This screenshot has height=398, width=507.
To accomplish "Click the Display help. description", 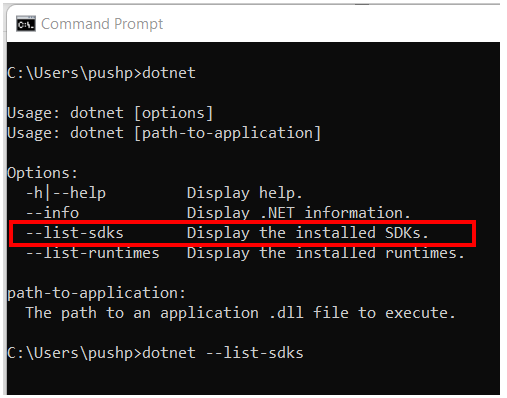I will click(x=244, y=193).
